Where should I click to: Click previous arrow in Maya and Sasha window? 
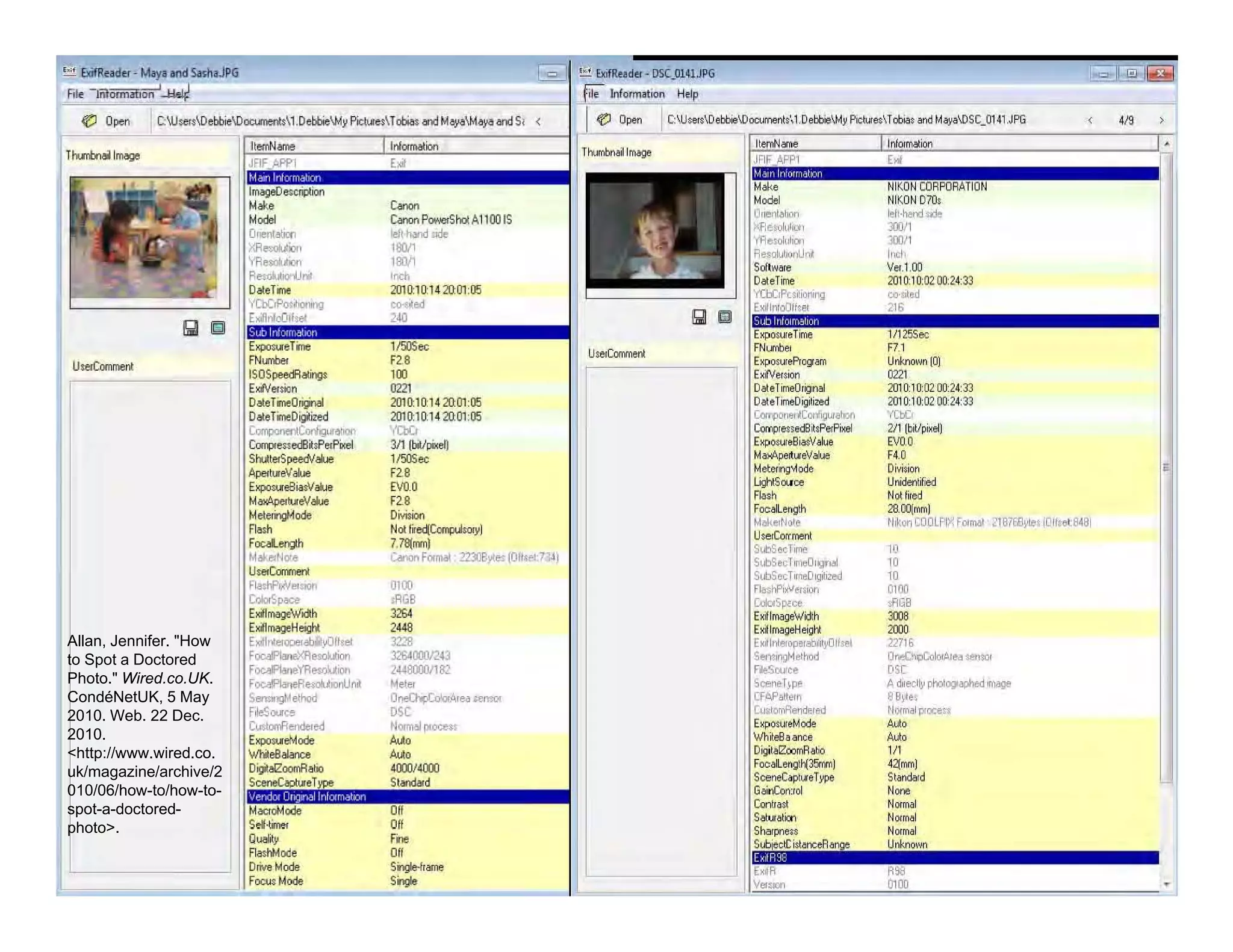(x=538, y=122)
